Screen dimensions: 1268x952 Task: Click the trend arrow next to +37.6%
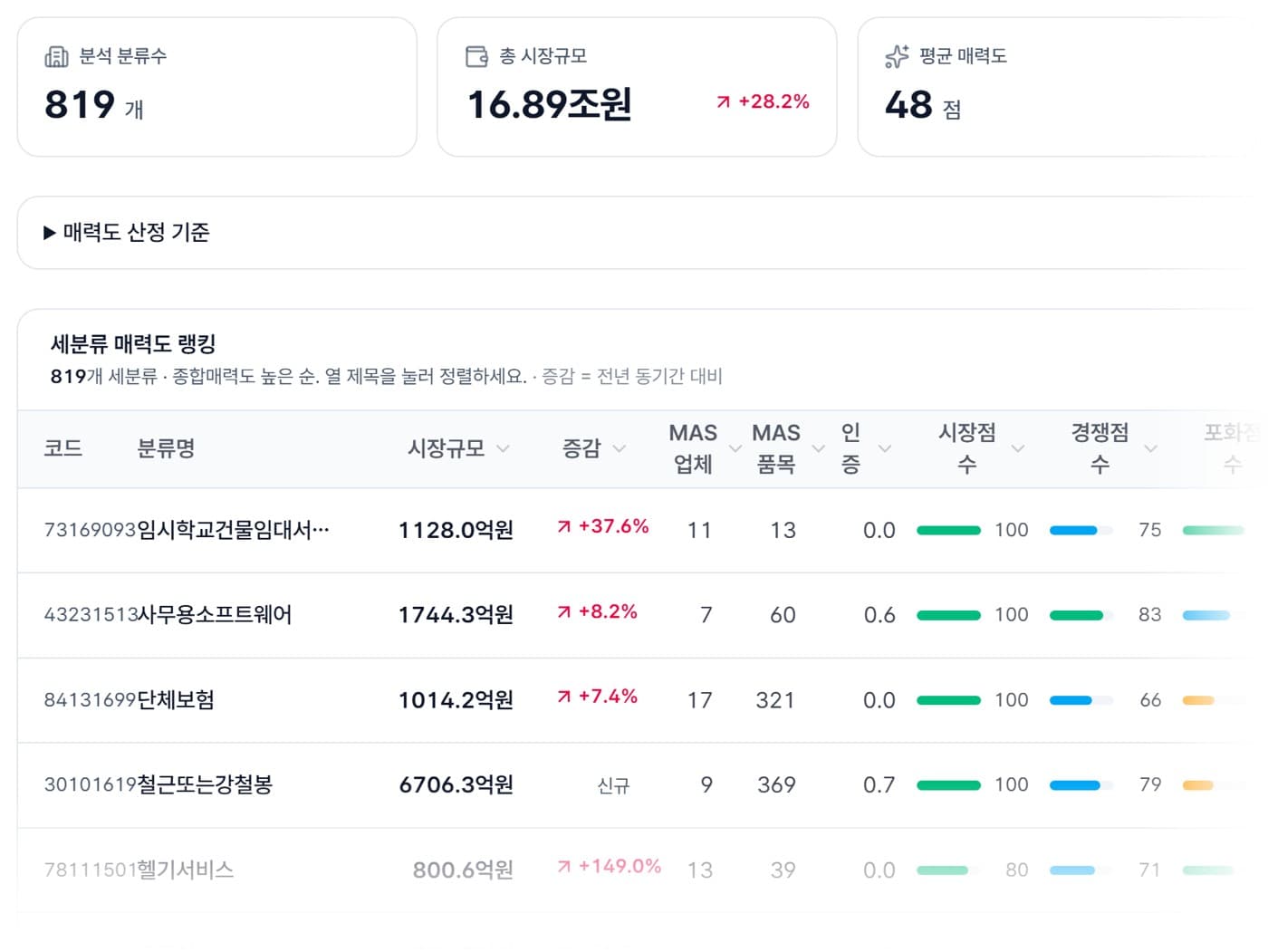click(564, 526)
